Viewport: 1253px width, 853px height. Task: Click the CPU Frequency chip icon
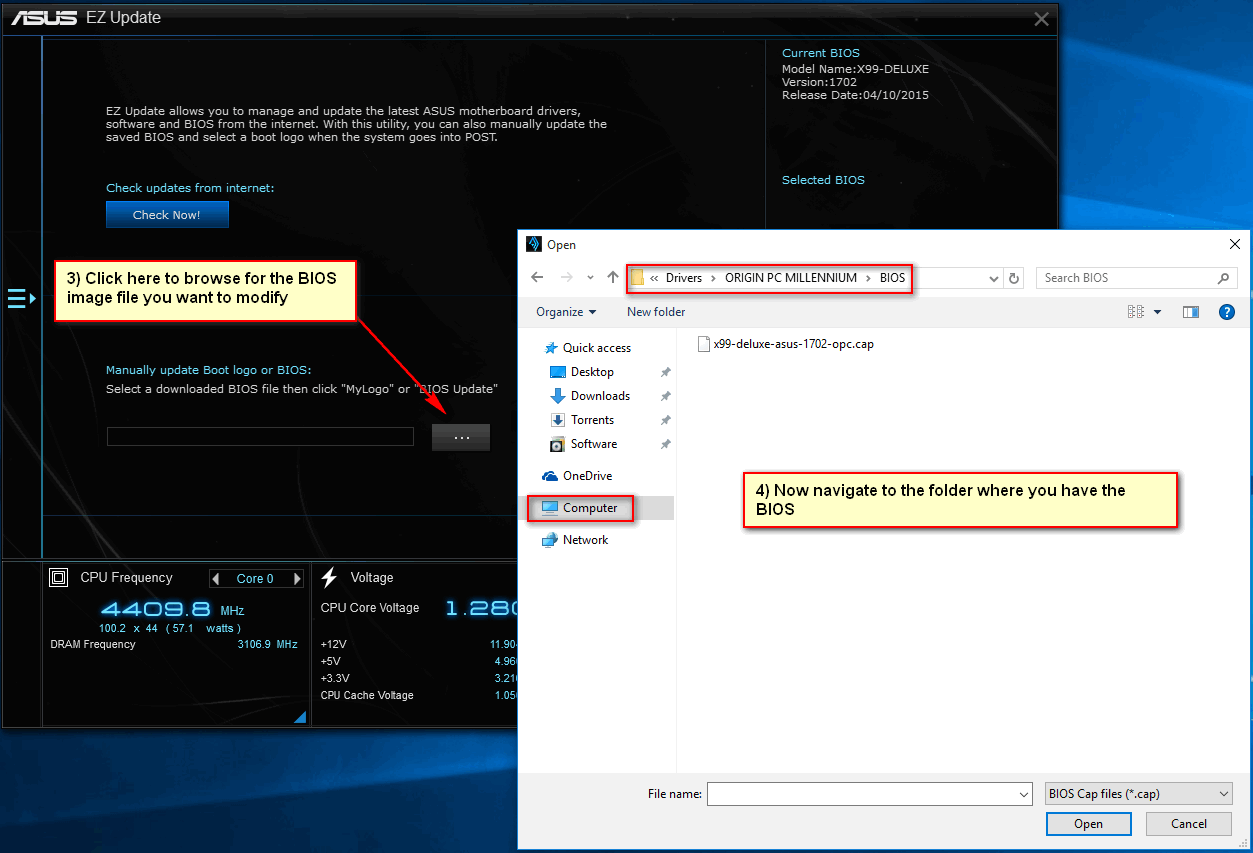click(x=59, y=578)
